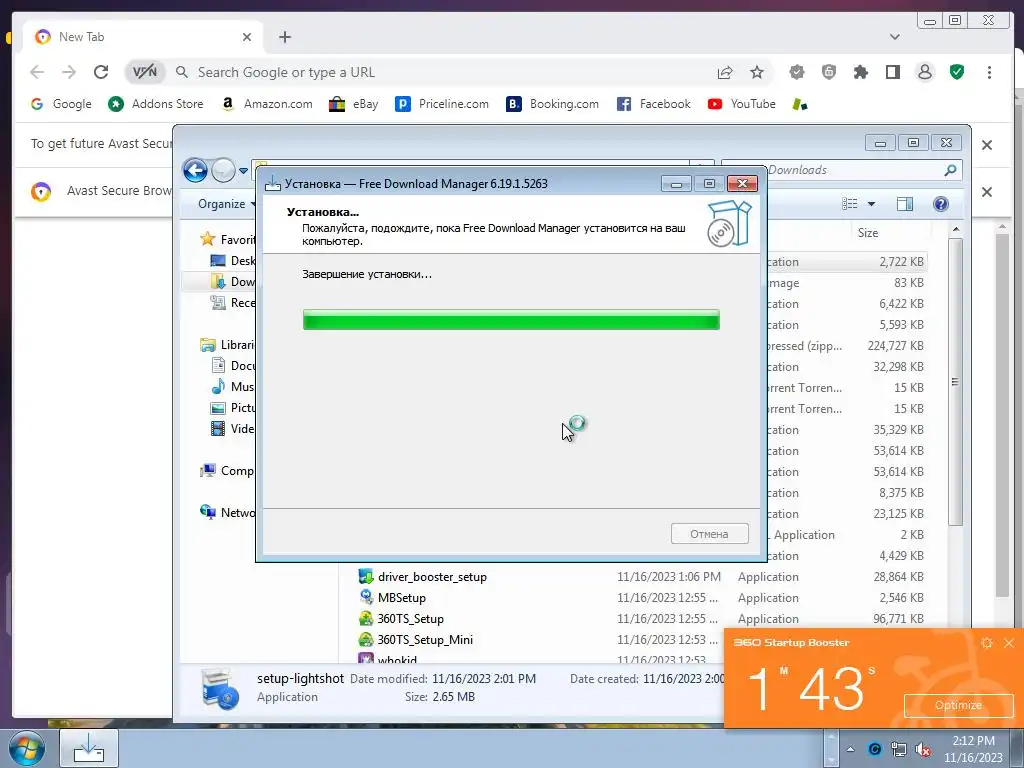Toggle the VPN icon in address bar

(144, 72)
